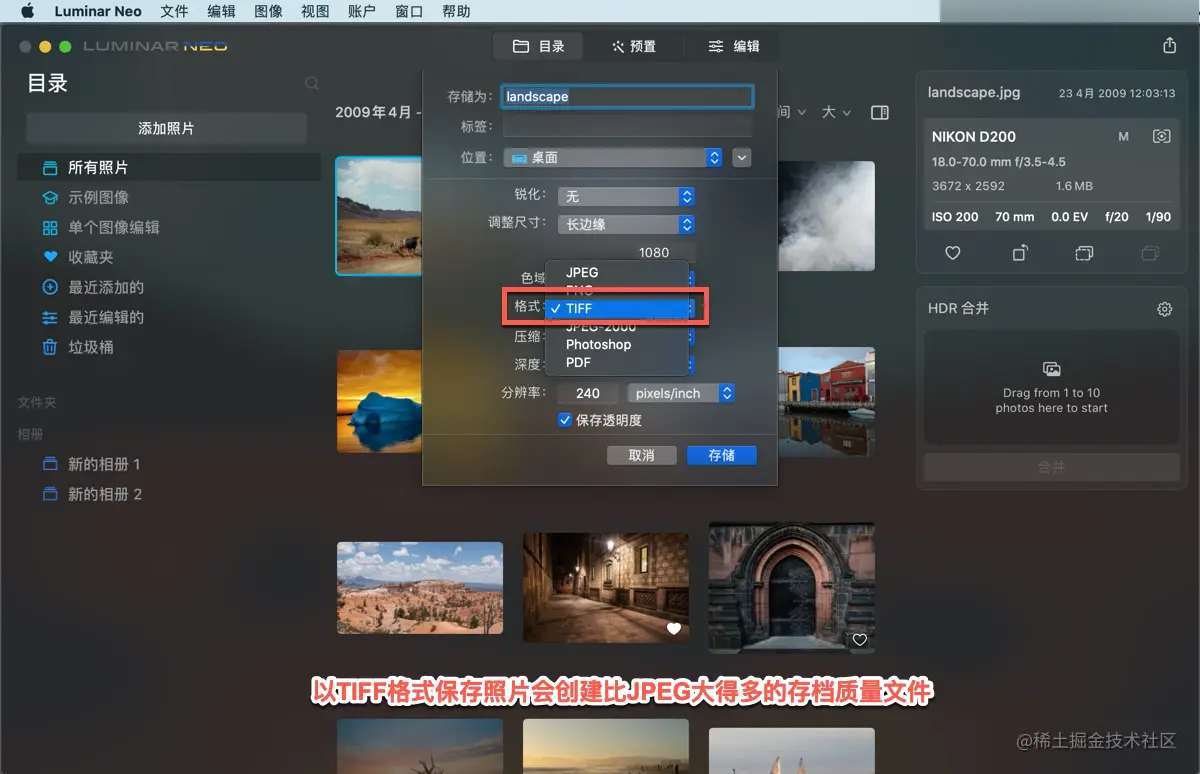Click the 2009年4月 date header
The image size is (1200, 774).
pos(373,113)
